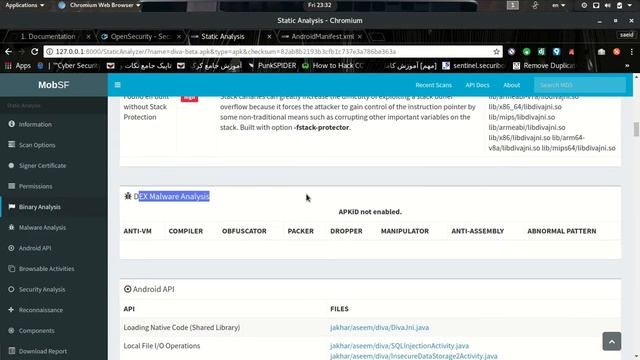Open the About page link

point(511,85)
